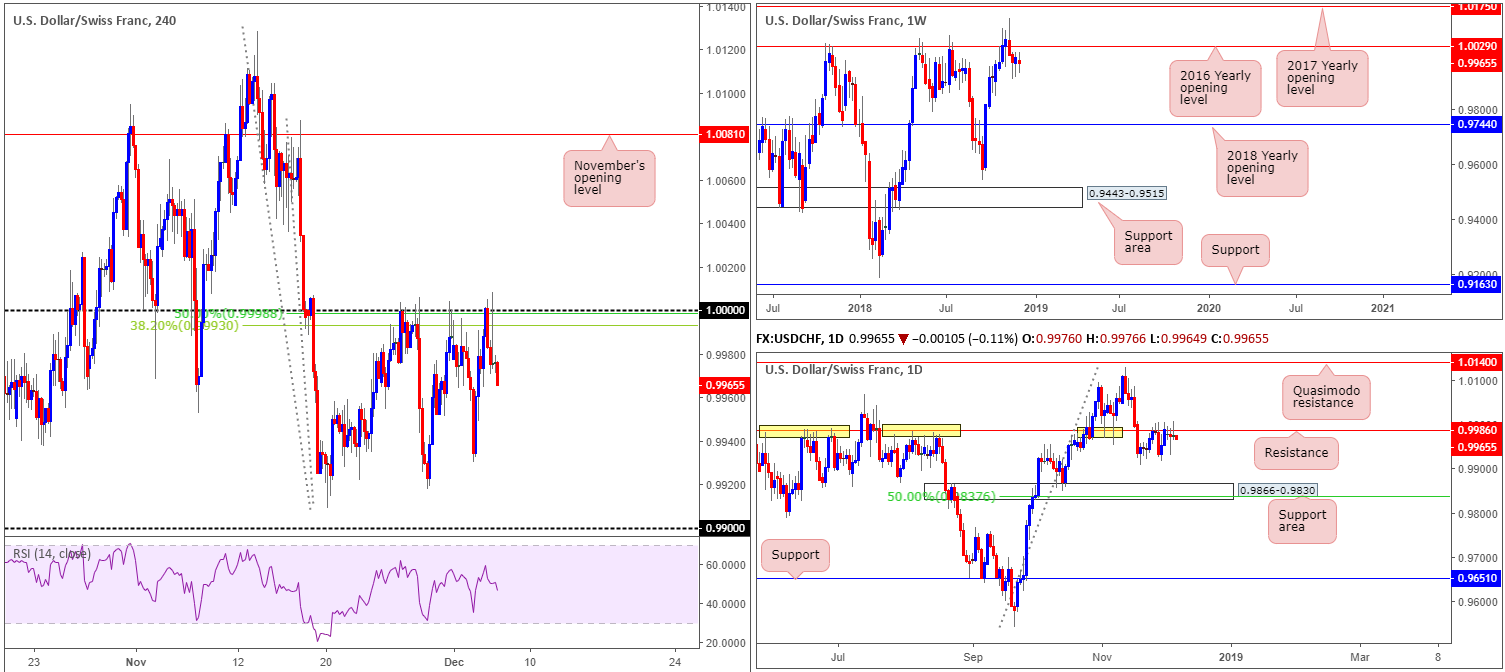Viewport: 1505px width, 672px height.
Task: Click the red 1.00810 price label
Action: (726, 133)
